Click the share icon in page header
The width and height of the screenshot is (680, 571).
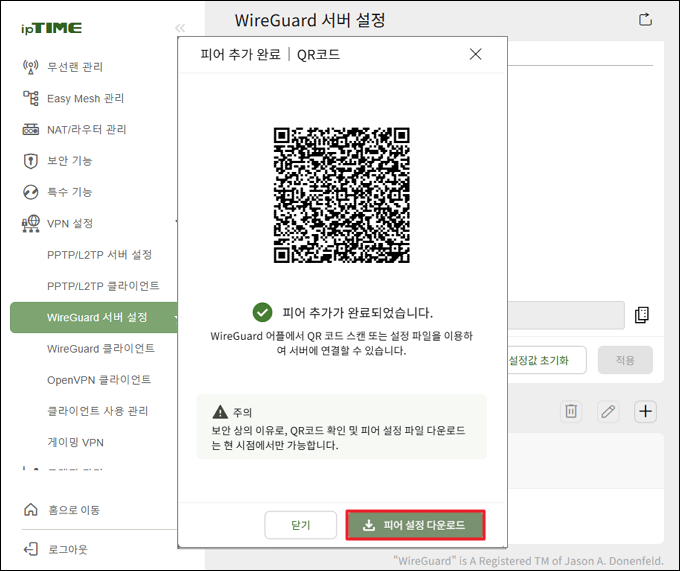[x=645, y=19]
